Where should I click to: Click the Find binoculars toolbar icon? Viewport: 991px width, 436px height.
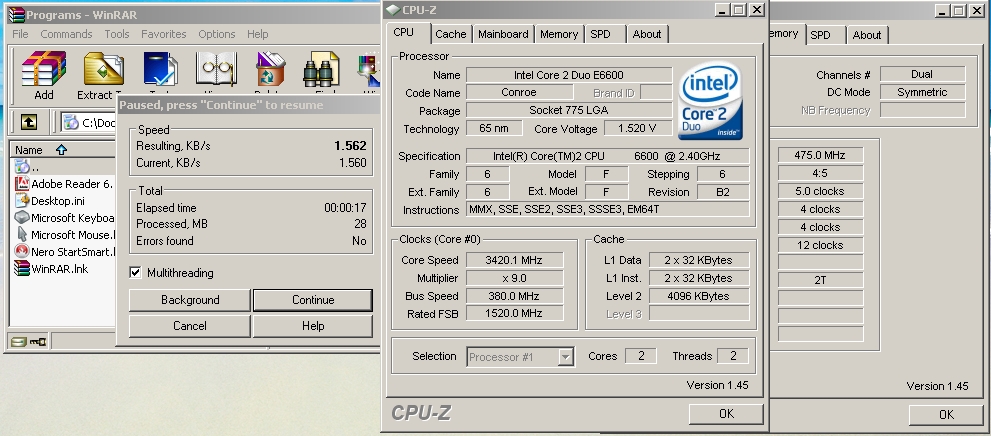(321, 68)
